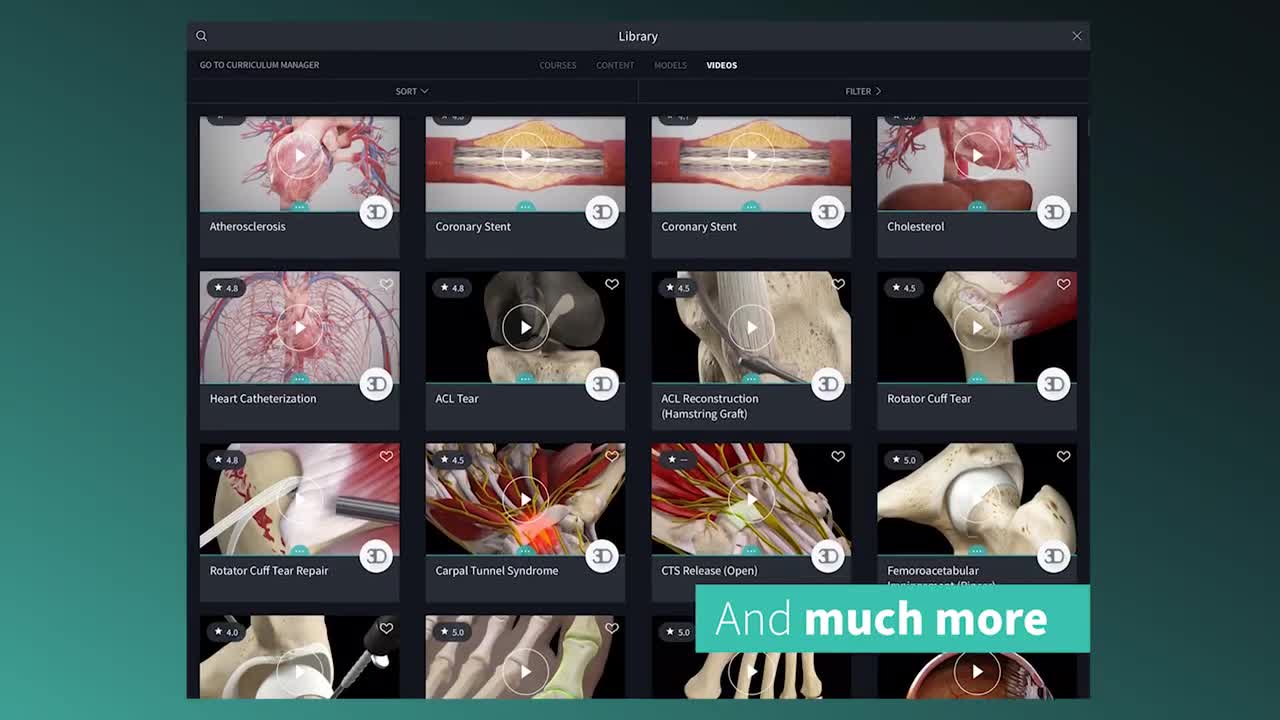Toggle favorite on CTS Release (Open)
This screenshot has height=720, width=1280.
(x=838, y=456)
